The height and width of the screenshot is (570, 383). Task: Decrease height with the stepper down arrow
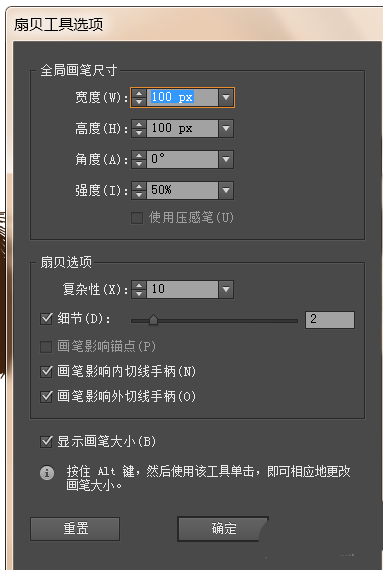(x=139, y=133)
